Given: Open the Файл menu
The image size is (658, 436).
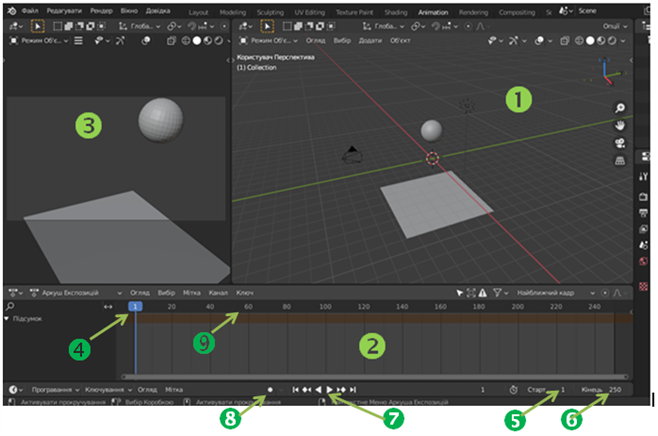Looking at the screenshot, I should pos(29,10).
